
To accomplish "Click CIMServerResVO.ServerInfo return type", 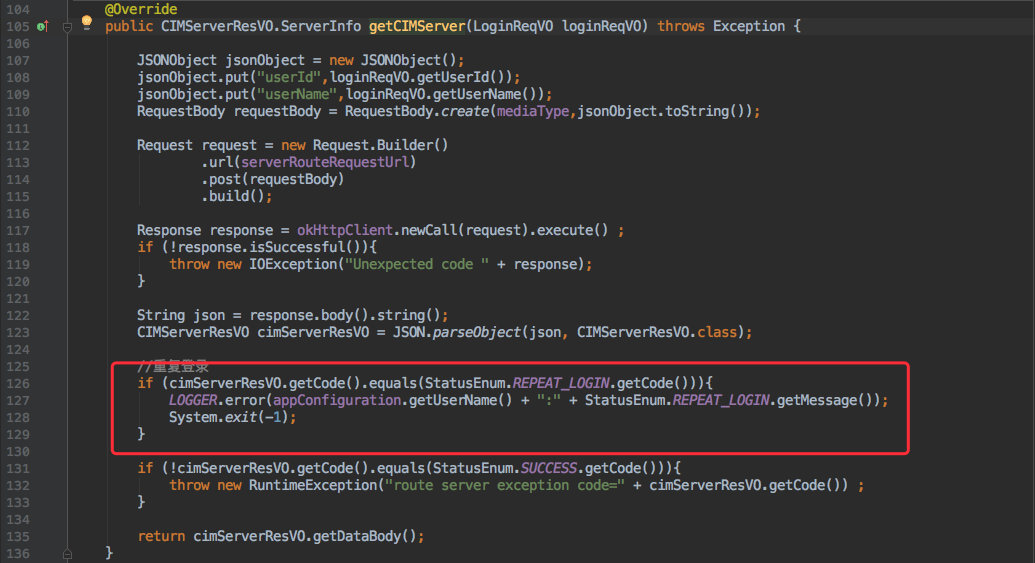I will pyautogui.click(x=261, y=26).
